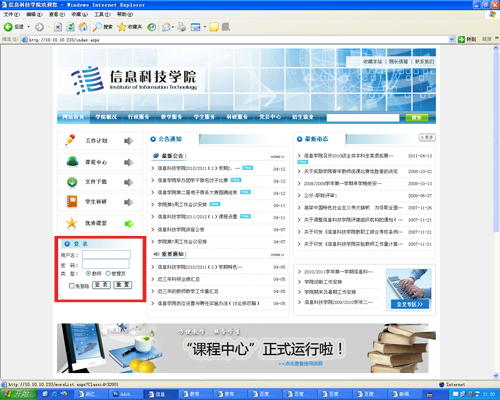Click the 登录 login button
This screenshot has width=500, height=400.
pos(101,285)
